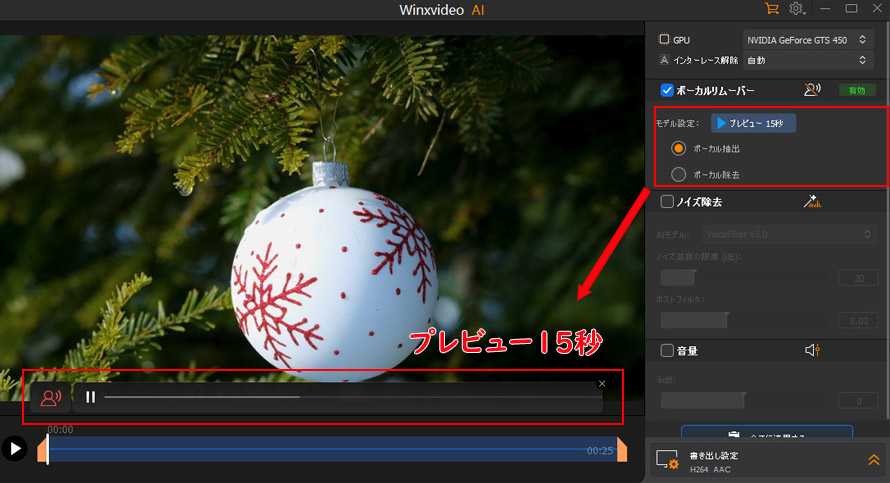The height and width of the screenshot is (483, 890).
Task: Open the settings gear menu
Action: (797, 9)
